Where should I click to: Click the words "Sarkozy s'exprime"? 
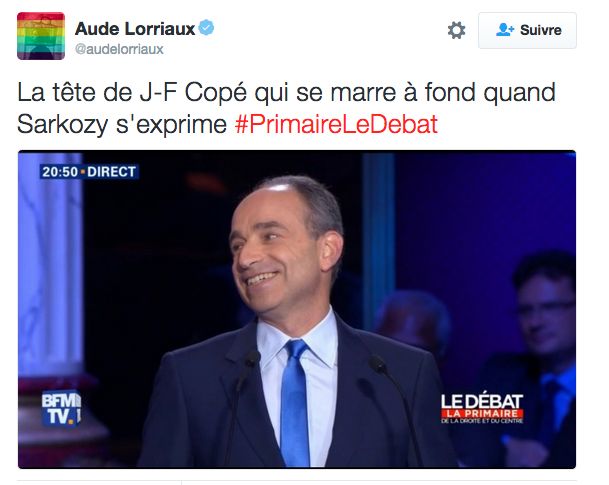[x=122, y=124]
